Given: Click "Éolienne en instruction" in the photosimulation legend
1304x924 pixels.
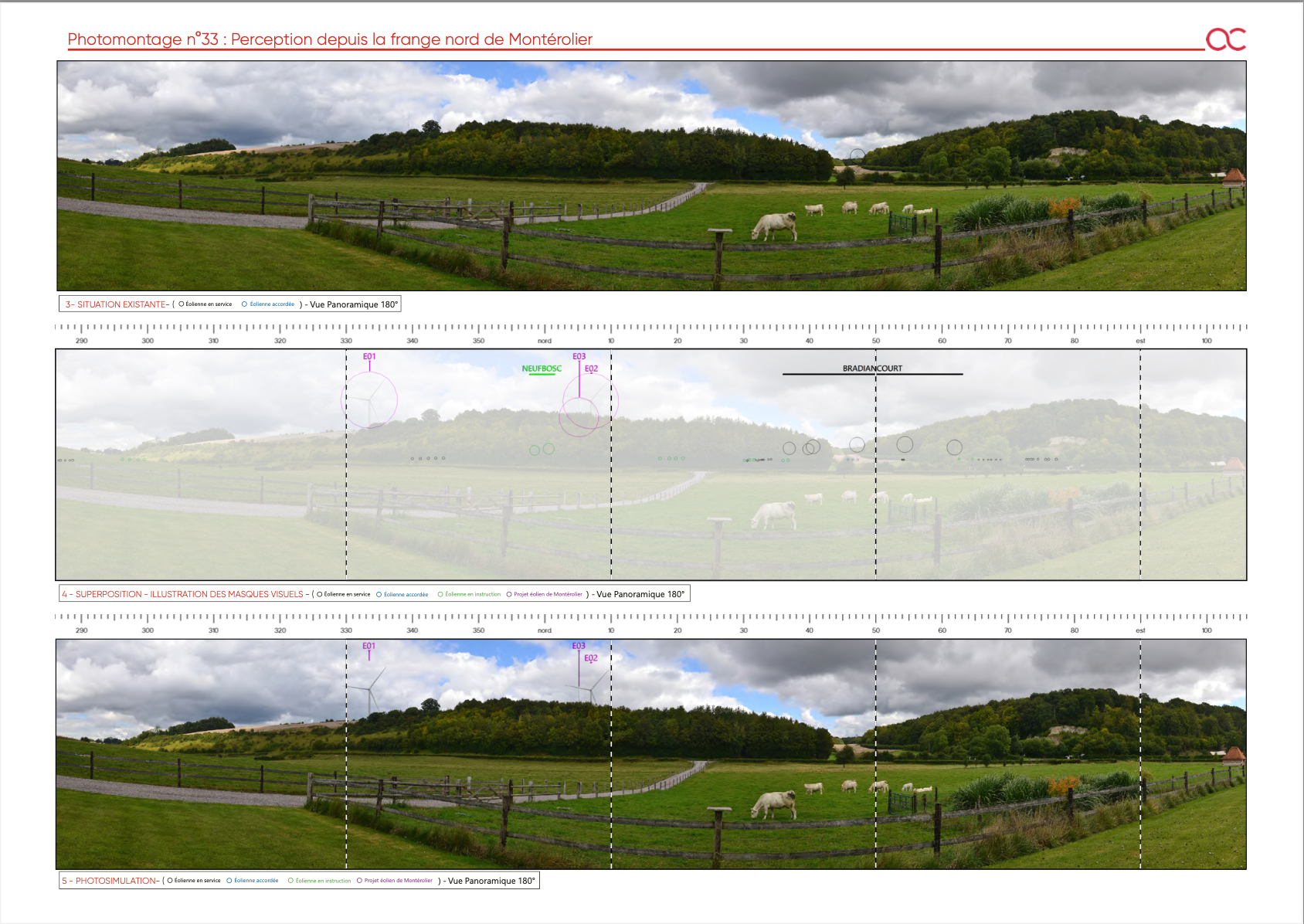Looking at the screenshot, I should click(x=323, y=881).
